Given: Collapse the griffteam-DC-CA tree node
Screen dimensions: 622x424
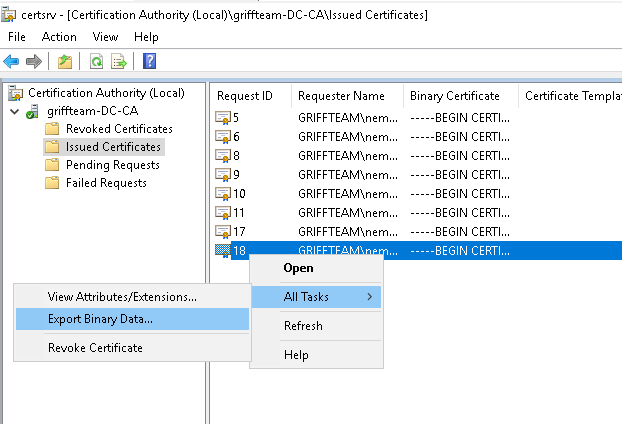Looking at the screenshot, I should click(x=14, y=111).
